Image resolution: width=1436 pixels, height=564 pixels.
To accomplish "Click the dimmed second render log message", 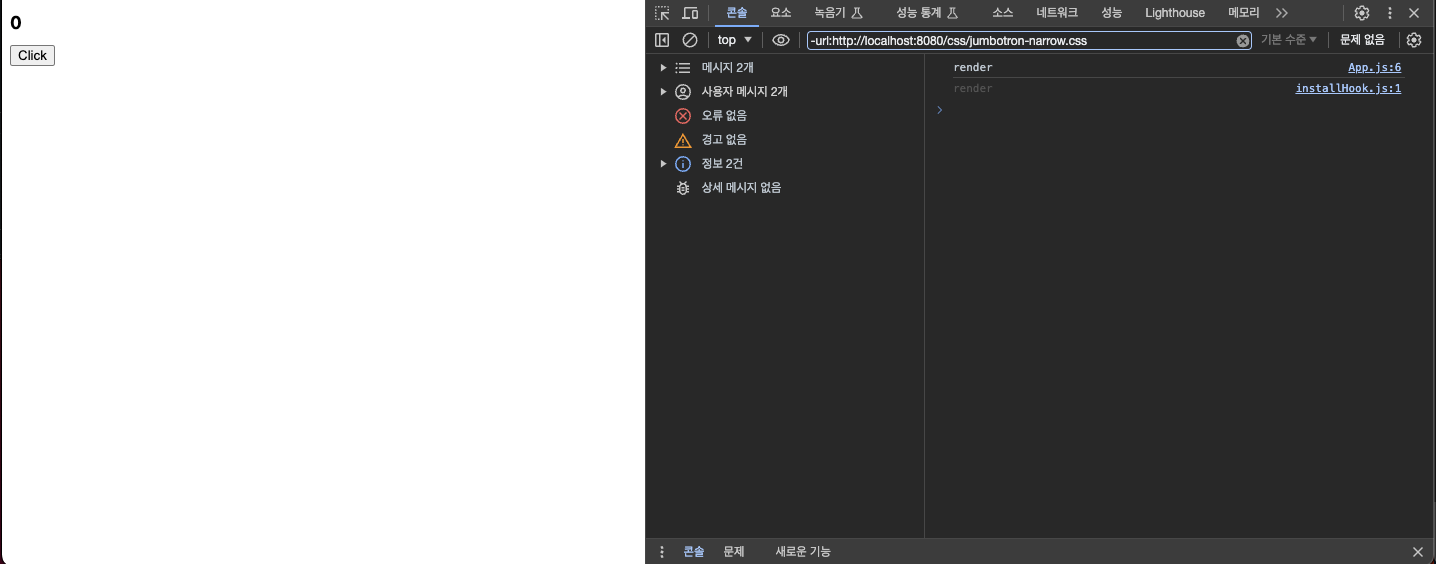I will (x=973, y=89).
